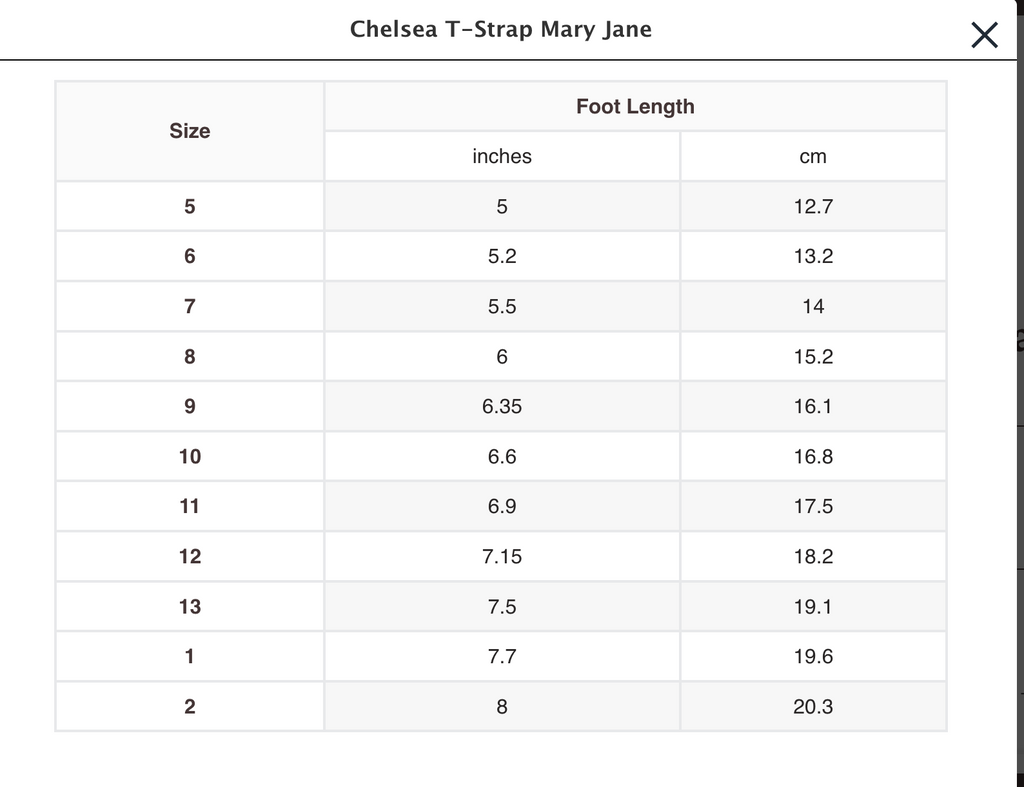
Task: Click the 19.6 cm cell
Action: click(x=813, y=657)
